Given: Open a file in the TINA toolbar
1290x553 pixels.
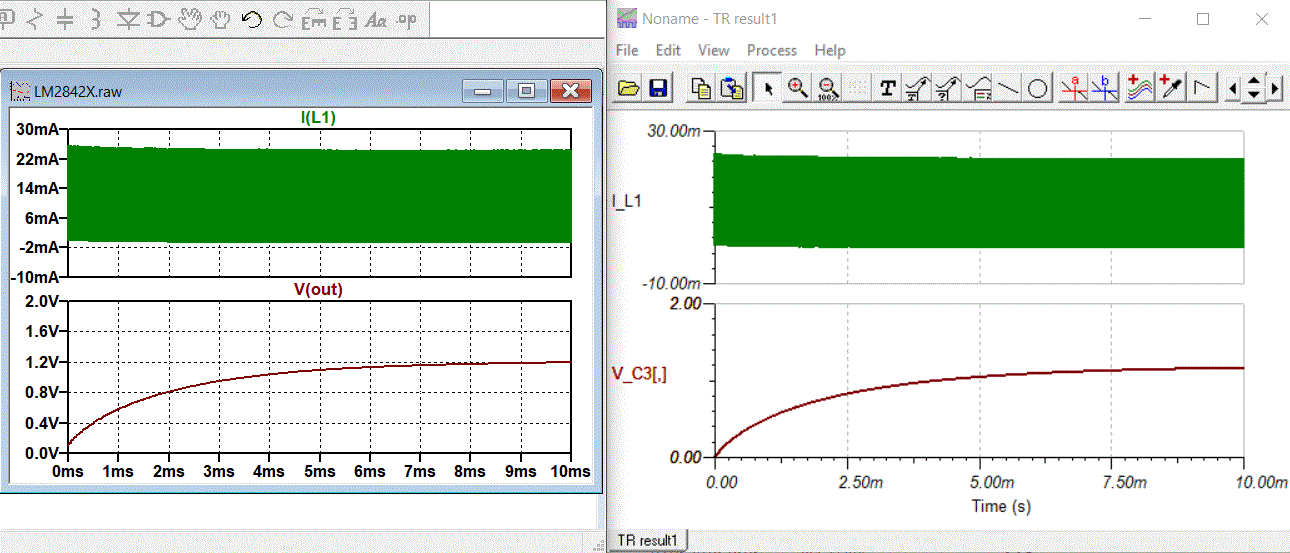Looking at the screenshot, I should point(628,88).
